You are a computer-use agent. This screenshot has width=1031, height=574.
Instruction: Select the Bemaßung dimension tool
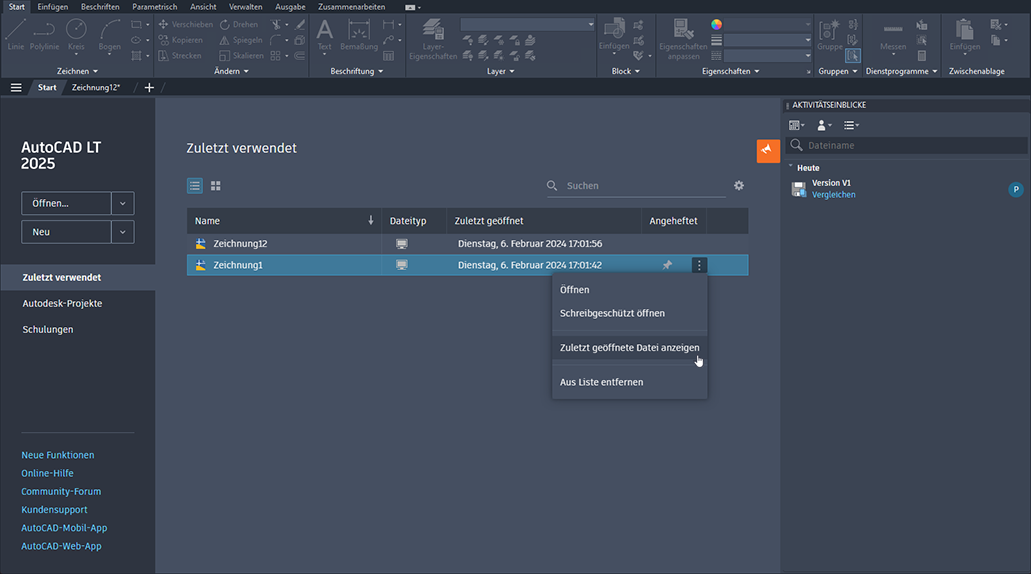(x=359, y=34)
